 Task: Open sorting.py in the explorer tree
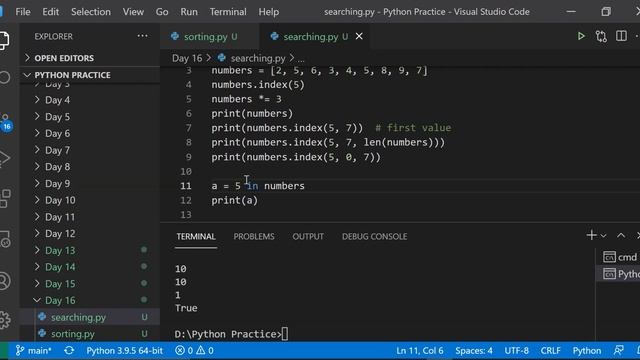tap(90, 334)
